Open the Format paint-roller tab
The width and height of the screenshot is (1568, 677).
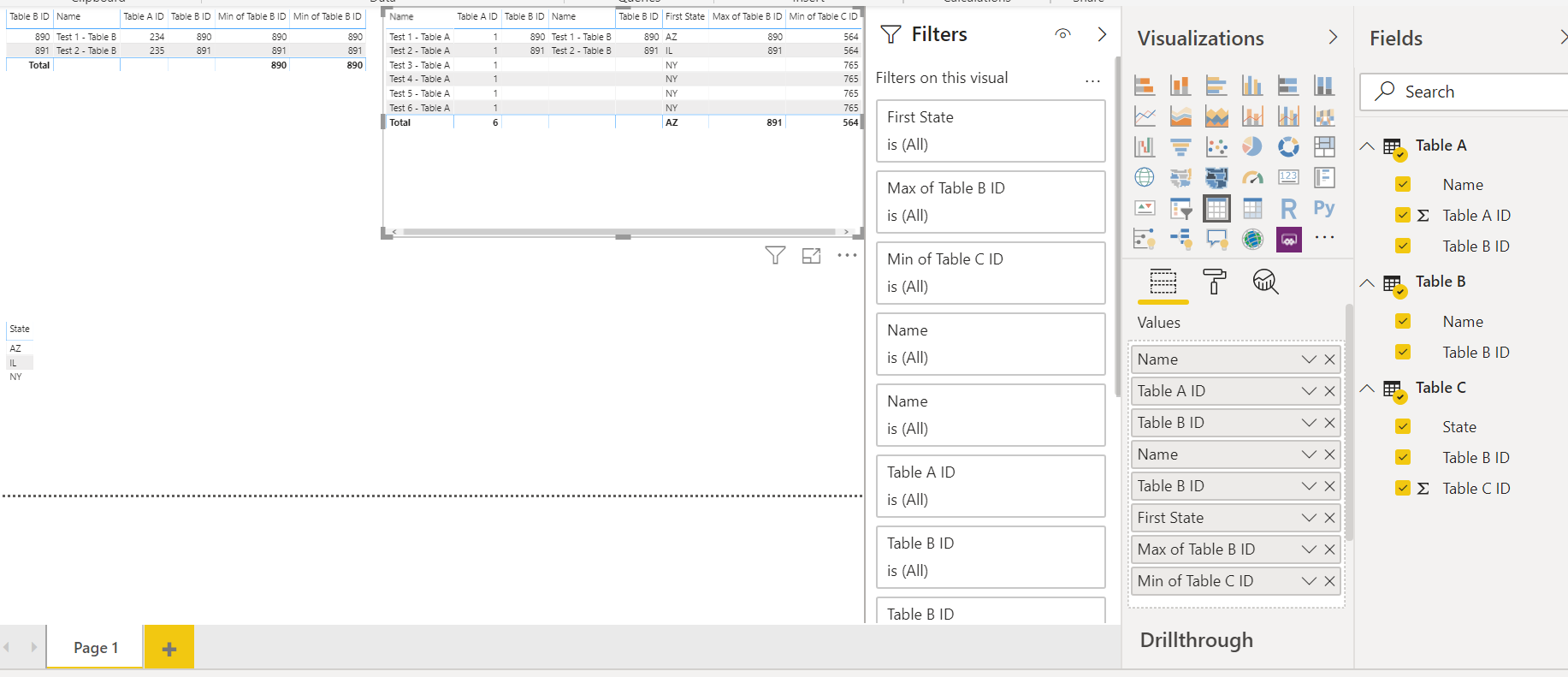tap(1214, 282)
